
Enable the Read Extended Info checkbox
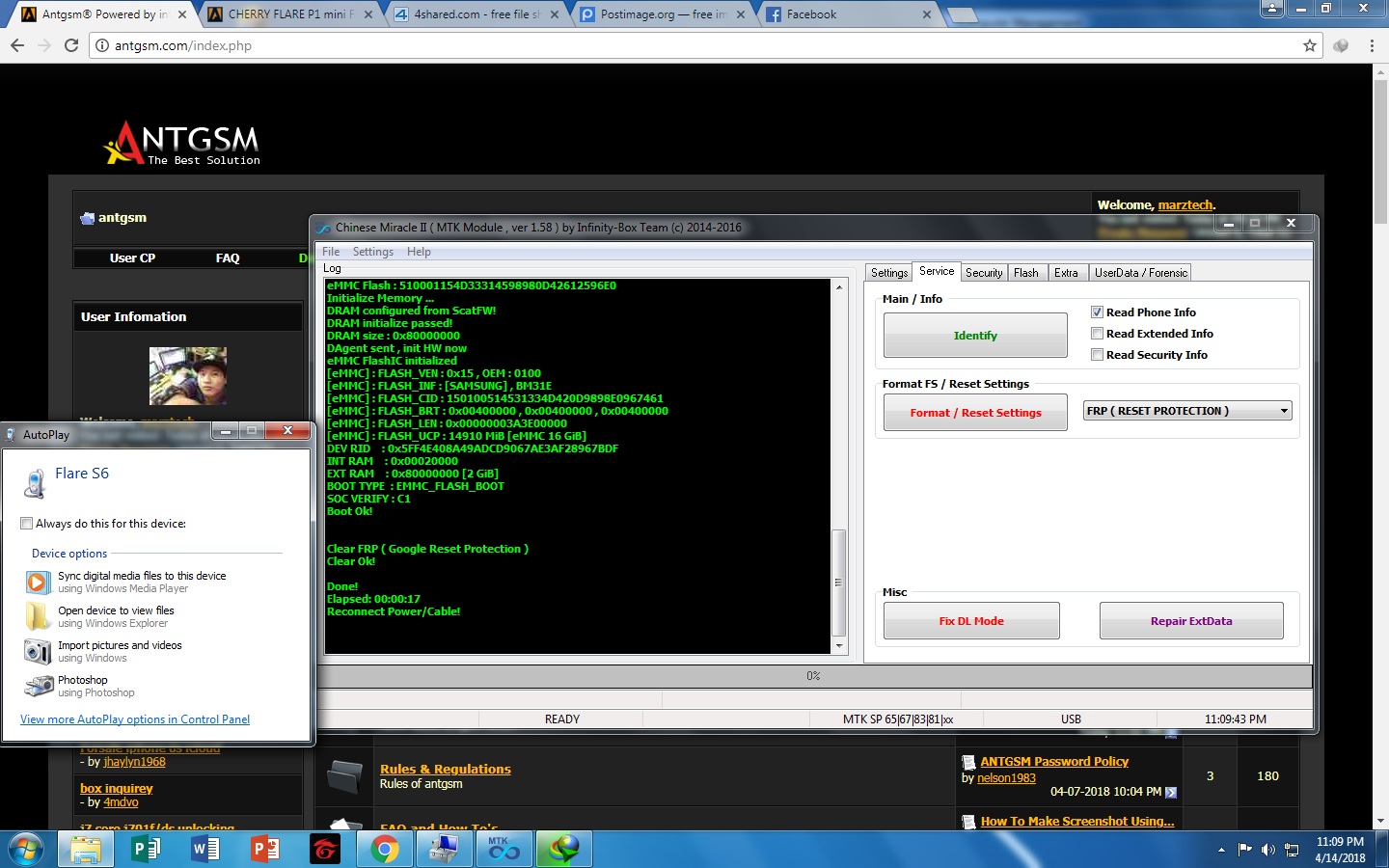pyautogui.click(x=1097, y=334)
